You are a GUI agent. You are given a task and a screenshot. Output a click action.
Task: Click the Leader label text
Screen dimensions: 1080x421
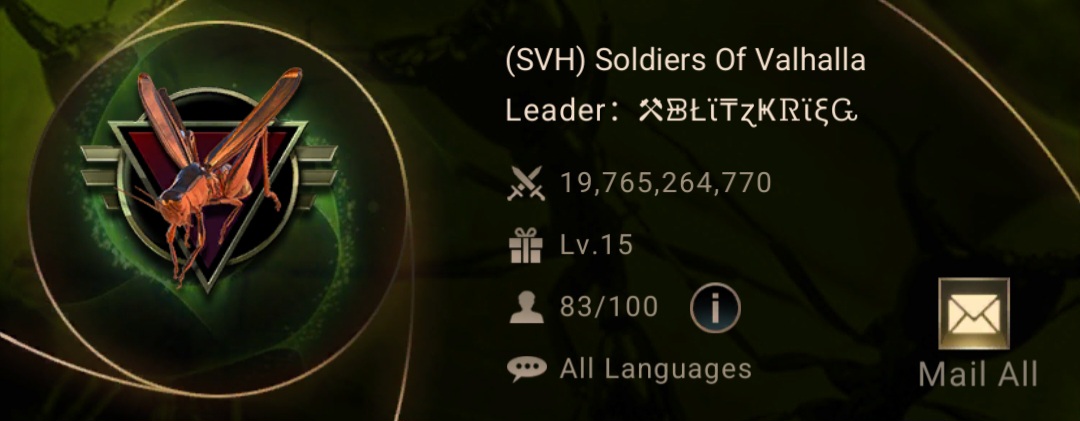[x=559, y=110]
